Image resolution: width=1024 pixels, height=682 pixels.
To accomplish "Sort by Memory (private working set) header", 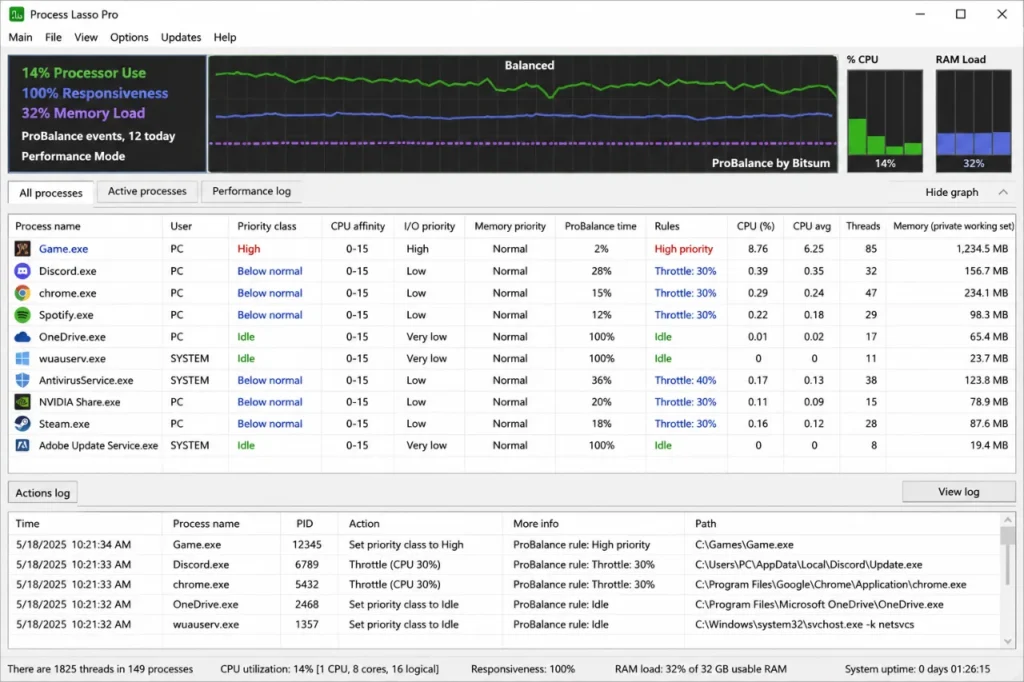I will [952, 226].
